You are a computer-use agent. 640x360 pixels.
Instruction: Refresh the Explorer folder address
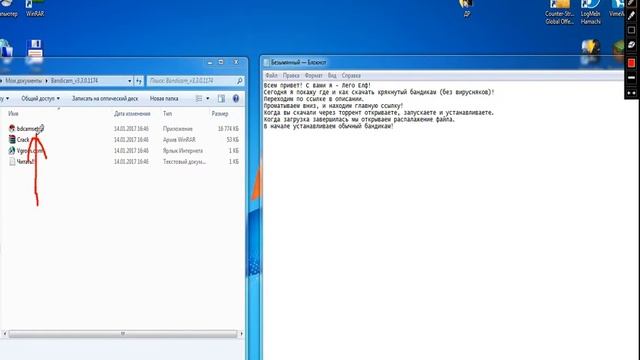pos(139,81)
